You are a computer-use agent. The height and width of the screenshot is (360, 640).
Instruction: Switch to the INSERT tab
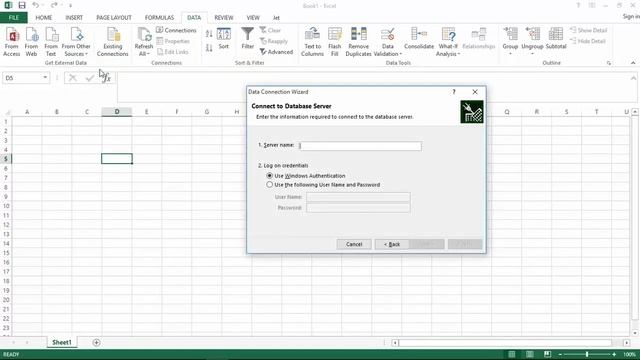tap(74, 18)
